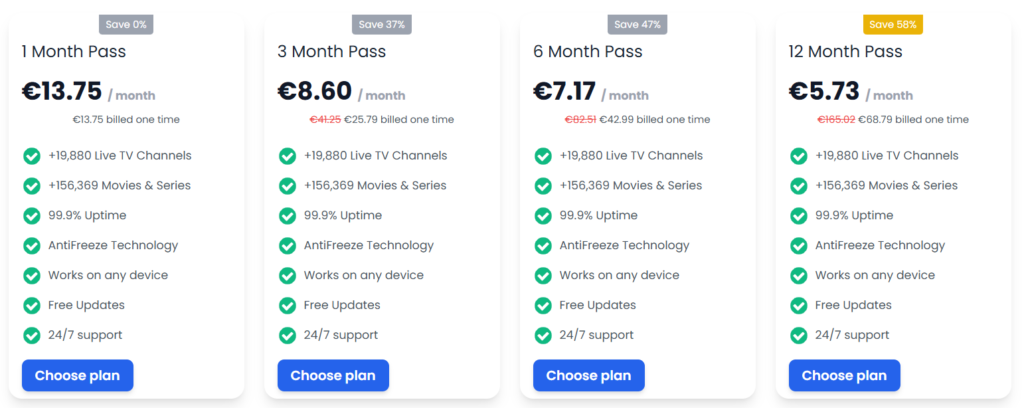Click Free Updates checkmark in 6 Month Pass
The image size is (1024, 408).
(x=543, y=306)
